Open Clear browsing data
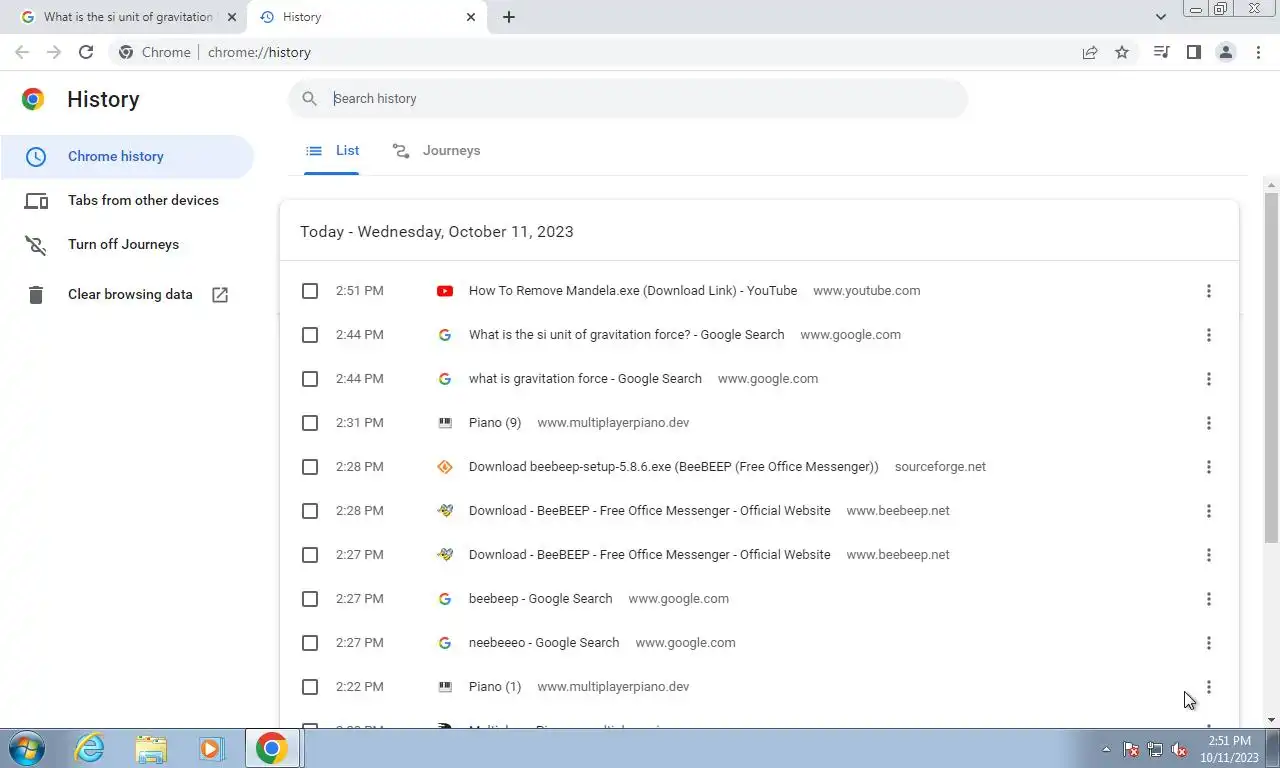The width and height of the screenshot is (1280, 768). [x=127, y=294]
